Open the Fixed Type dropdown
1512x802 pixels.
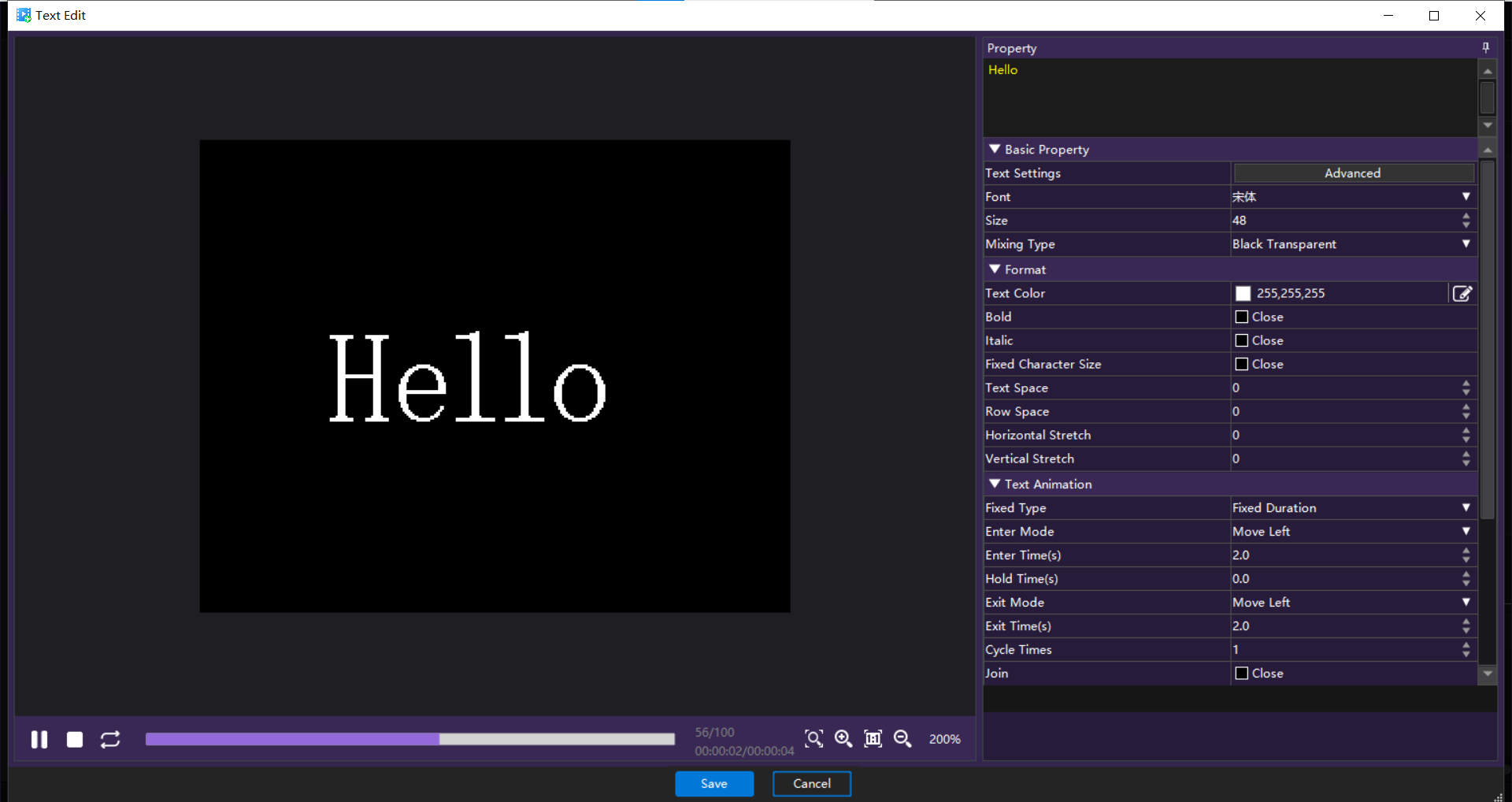coord(1353,507)
